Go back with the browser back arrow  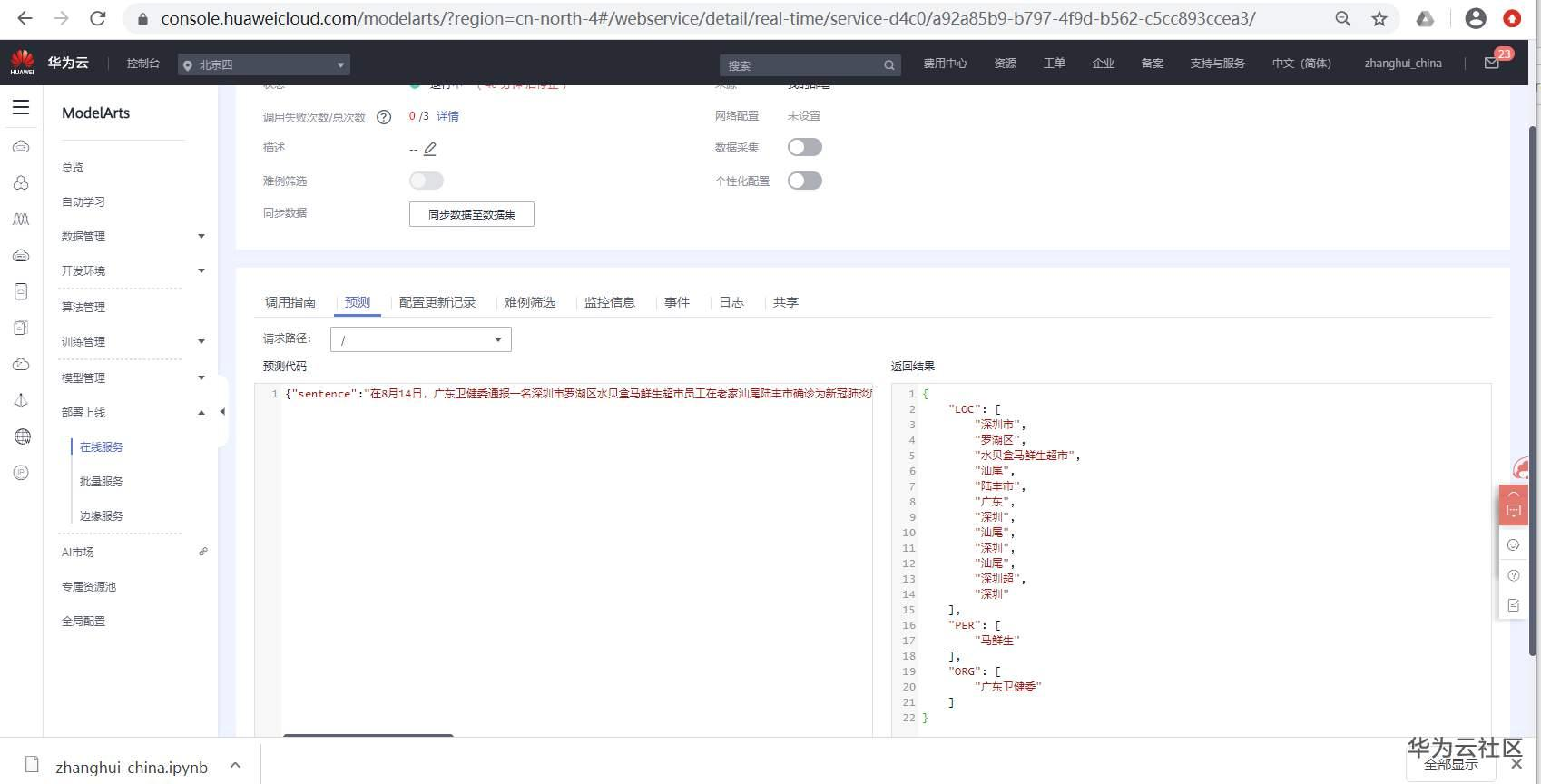click(25, 18)
